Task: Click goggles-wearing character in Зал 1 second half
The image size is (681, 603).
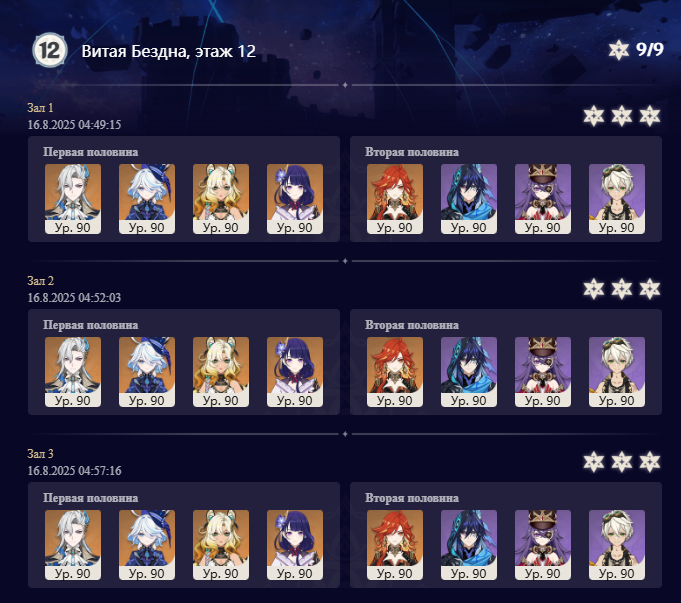Action: 617,199
